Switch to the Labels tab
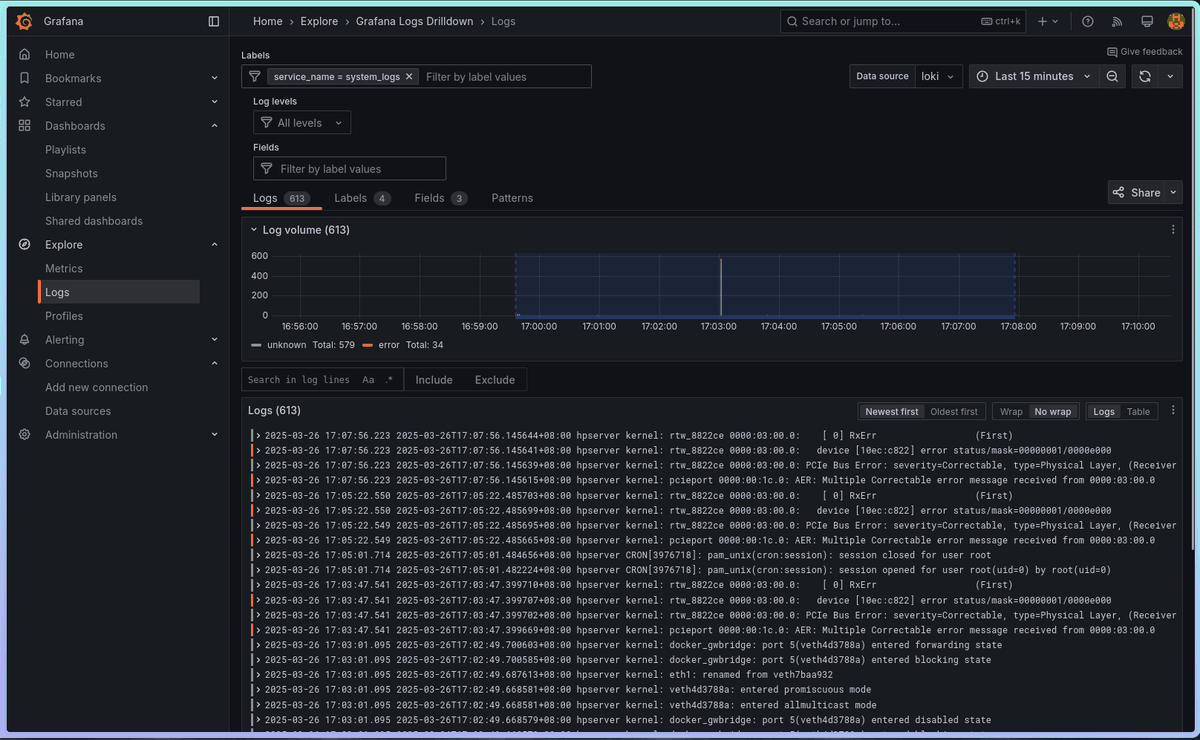Screen dimensions: 1200x740 [362, 198]
